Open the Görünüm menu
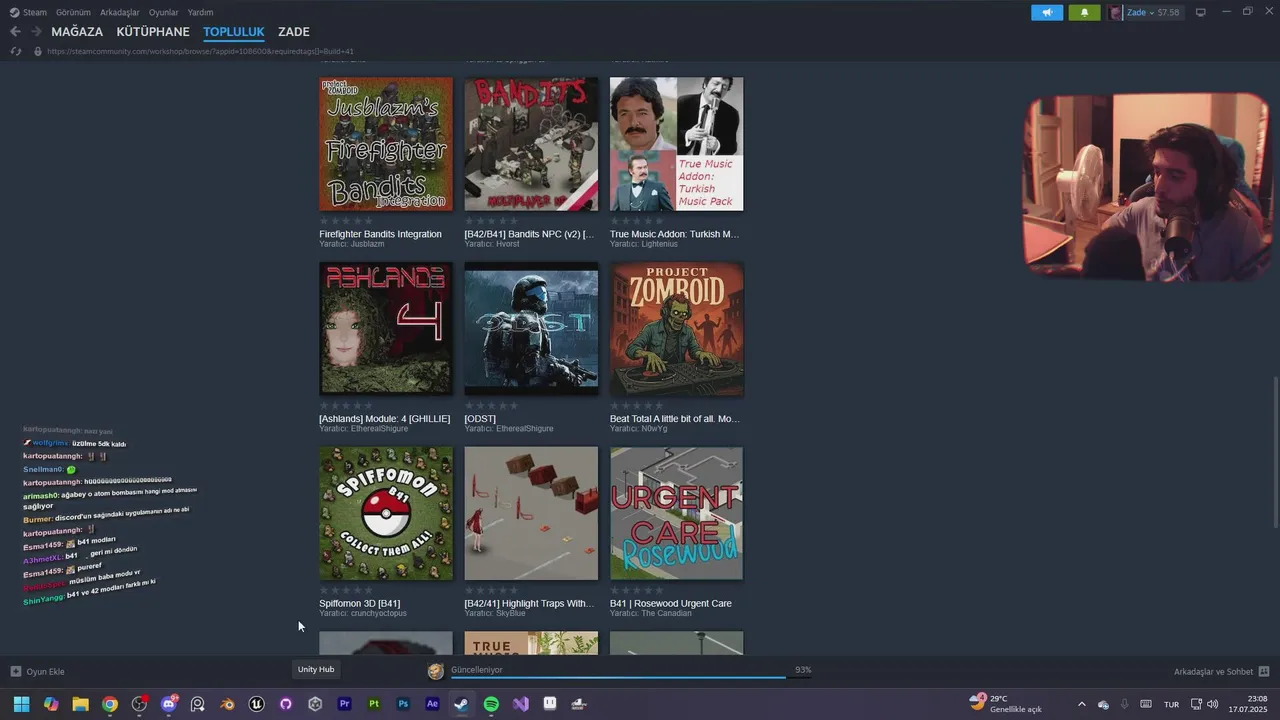1280x720 pixels. [73, 12]
